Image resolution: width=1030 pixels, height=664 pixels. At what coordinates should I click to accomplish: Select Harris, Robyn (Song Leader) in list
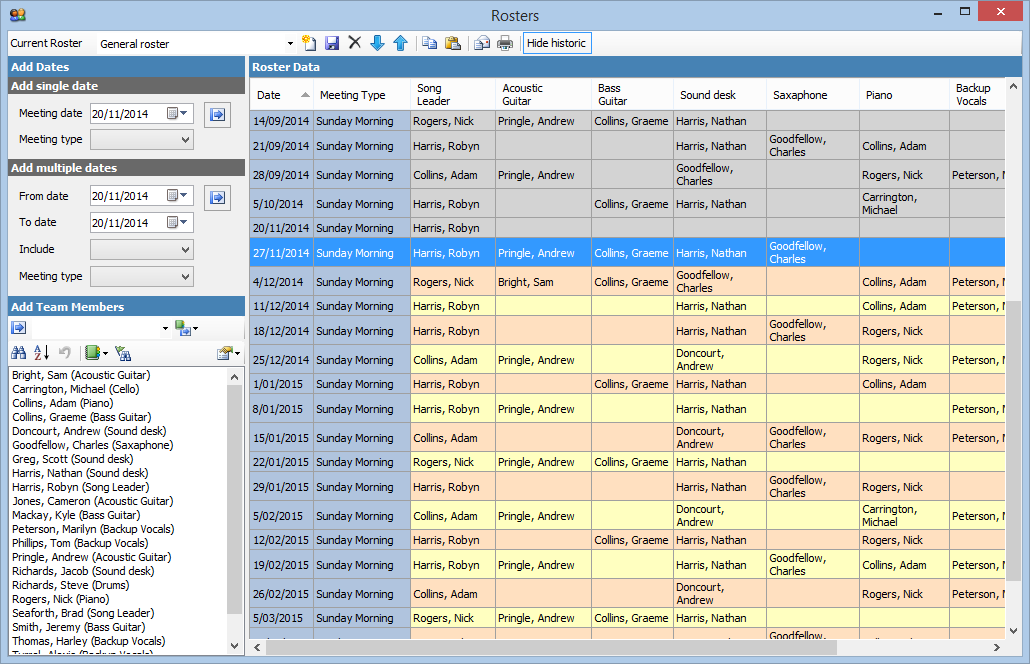(80, 487)
